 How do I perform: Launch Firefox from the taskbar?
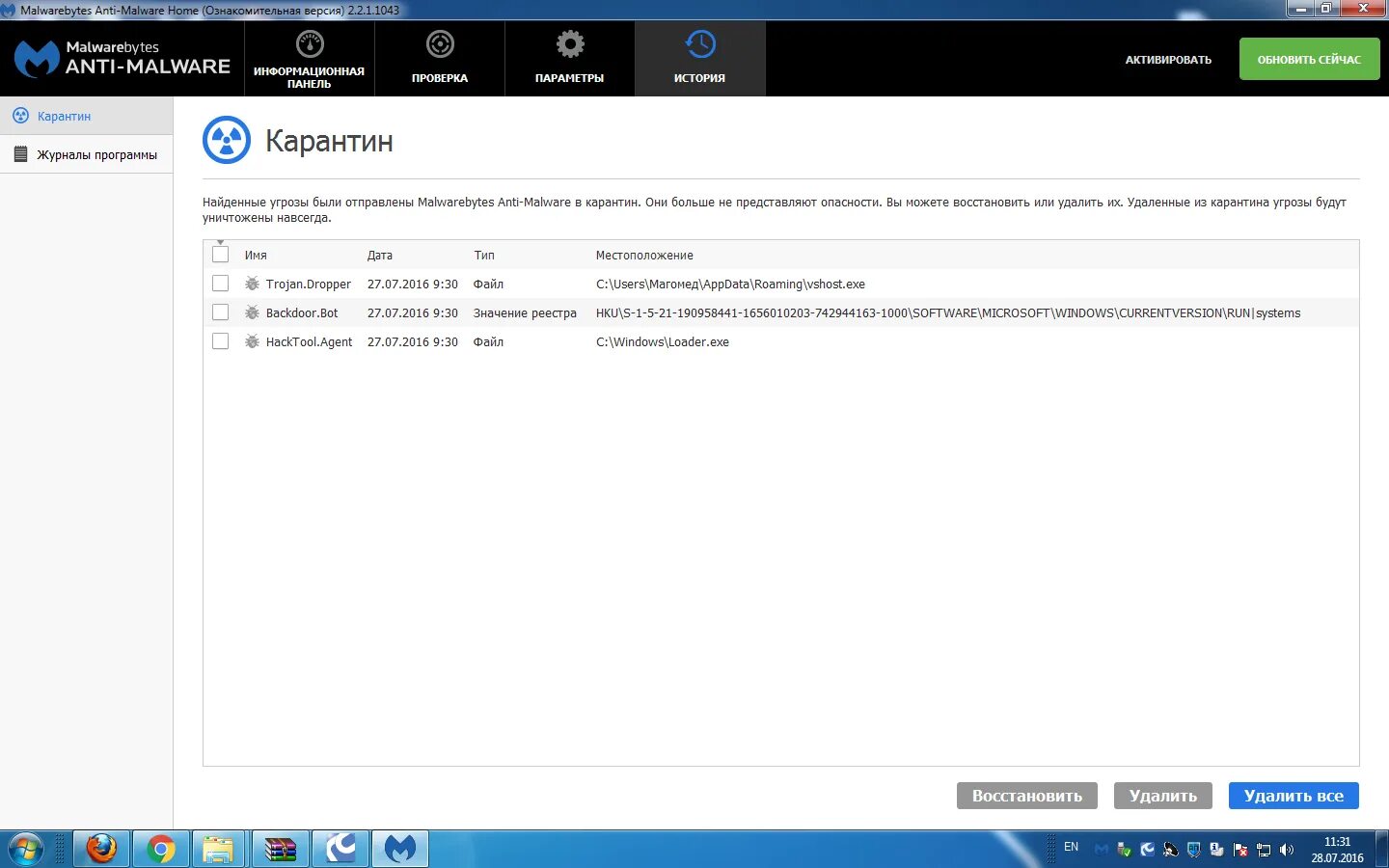click(x=101, y=850)
